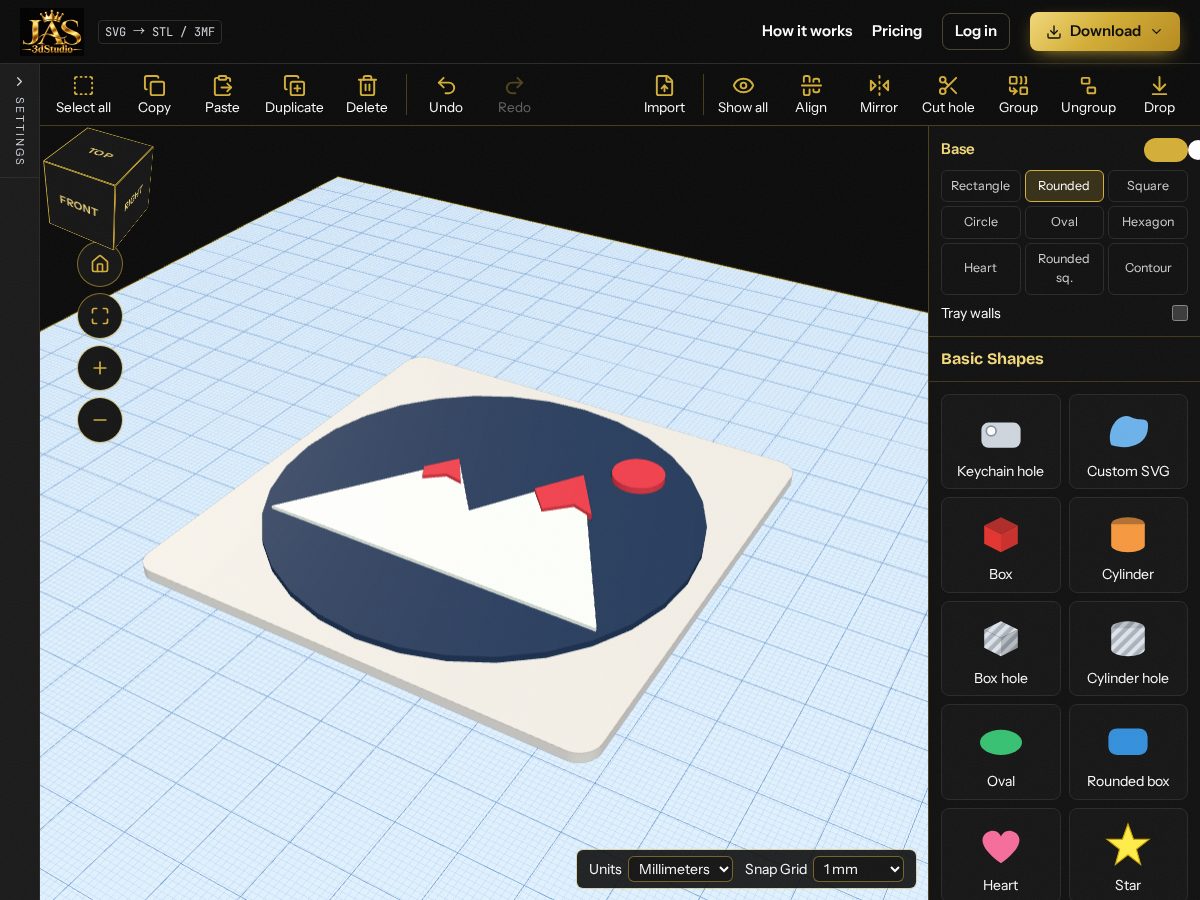
Task: Group the selected objects
Action: click(x=1018, y=95)
